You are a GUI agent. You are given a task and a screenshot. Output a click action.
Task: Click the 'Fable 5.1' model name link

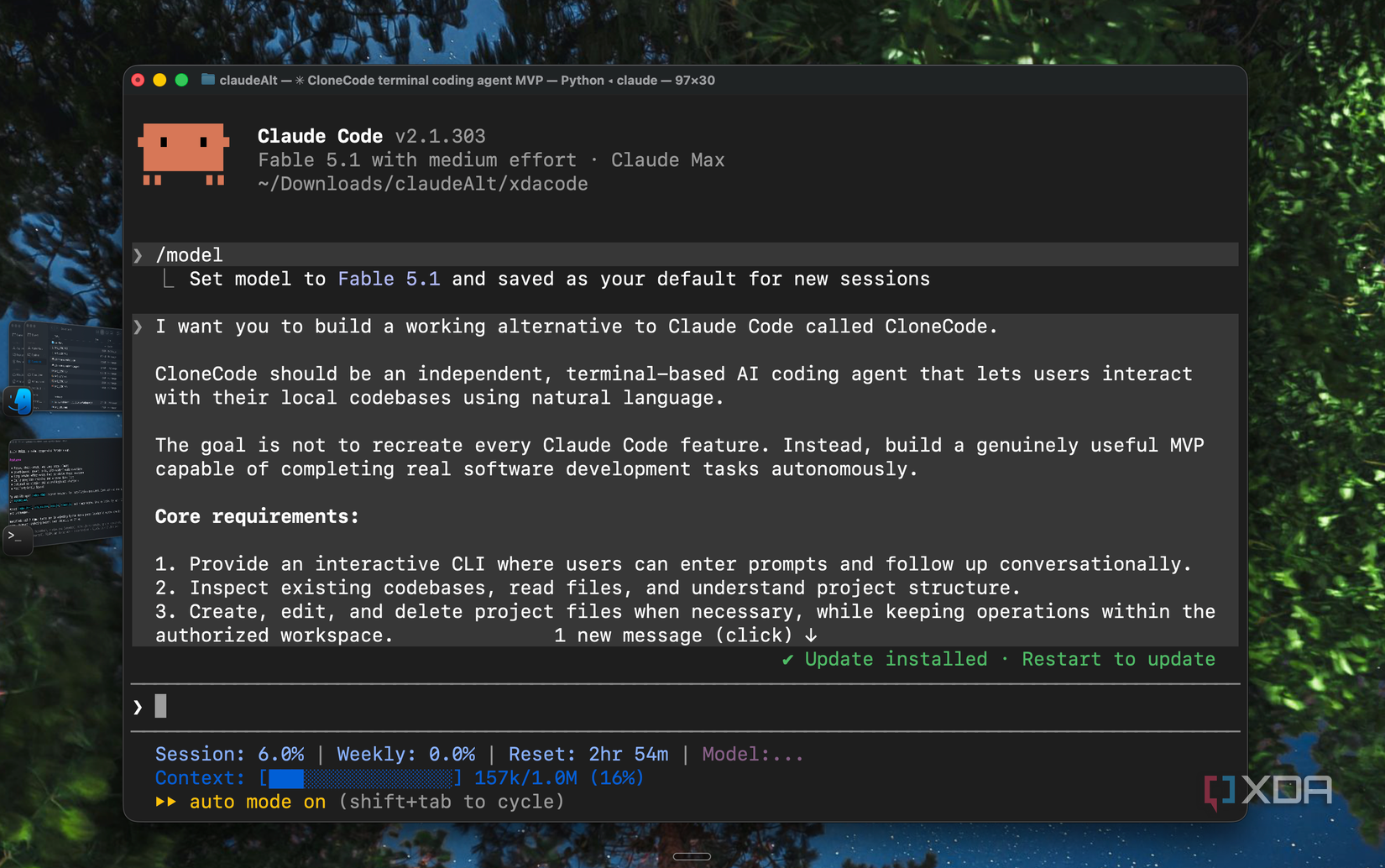click(x=389, y=279)
